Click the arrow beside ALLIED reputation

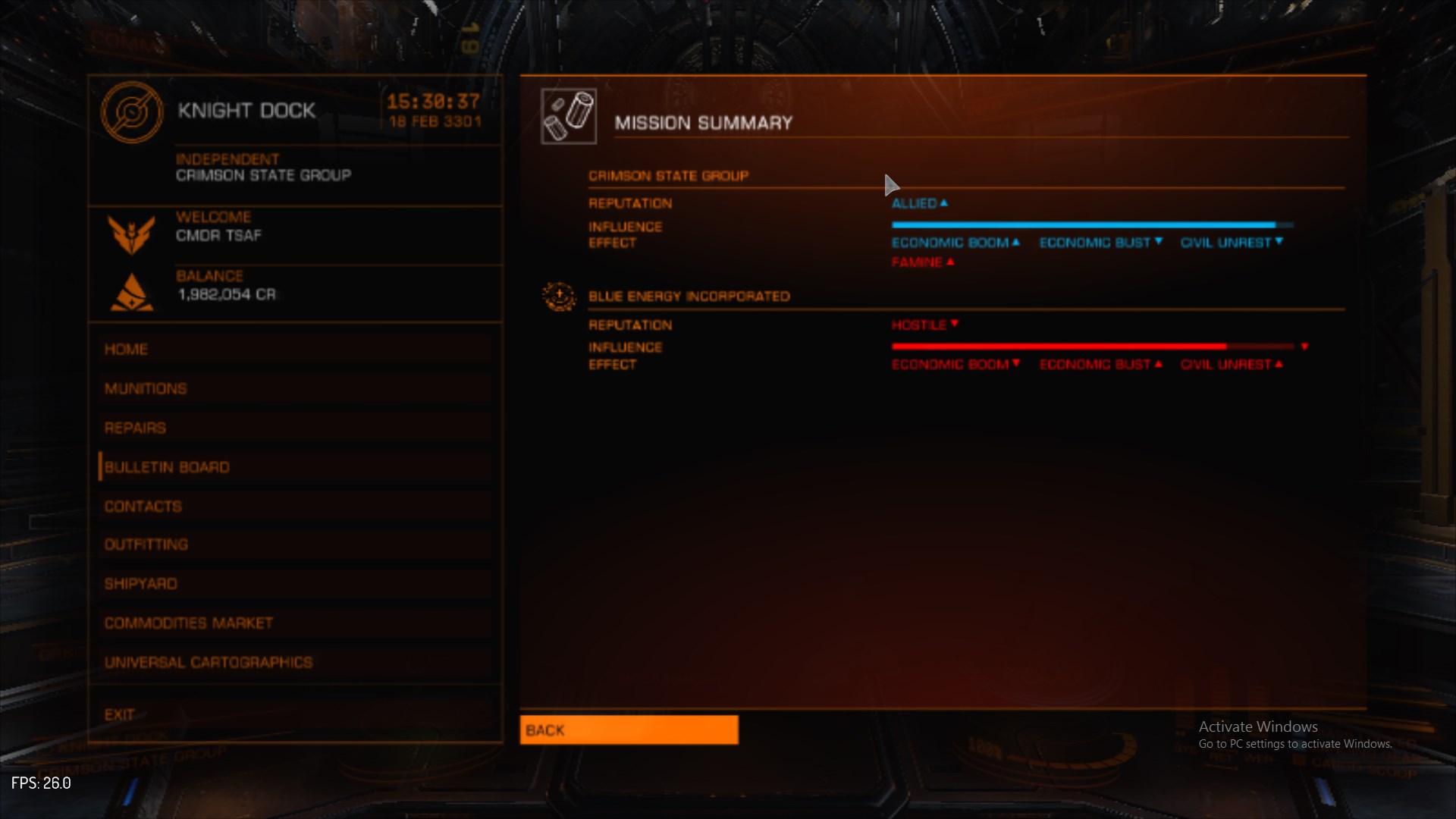(x=943, y=203)
